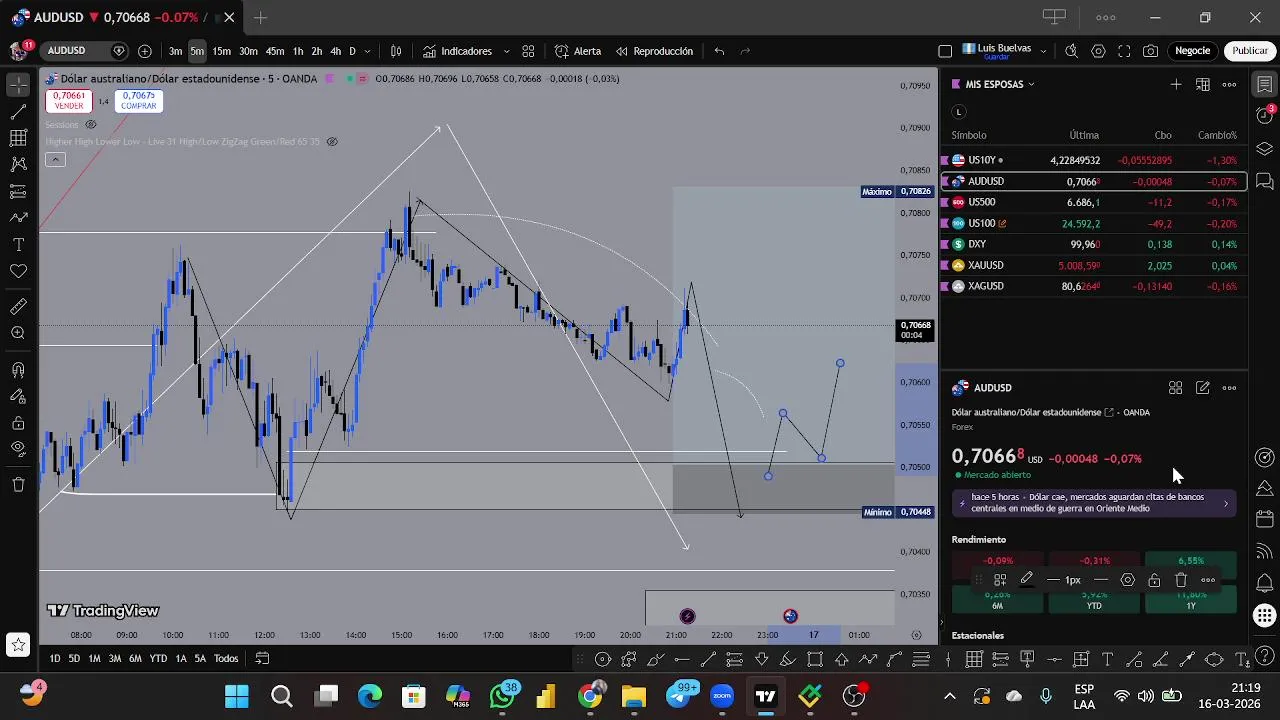Switch to the 1h timeframe
This screenshot has height=720, width=1280.
click(x=297, y=51)
